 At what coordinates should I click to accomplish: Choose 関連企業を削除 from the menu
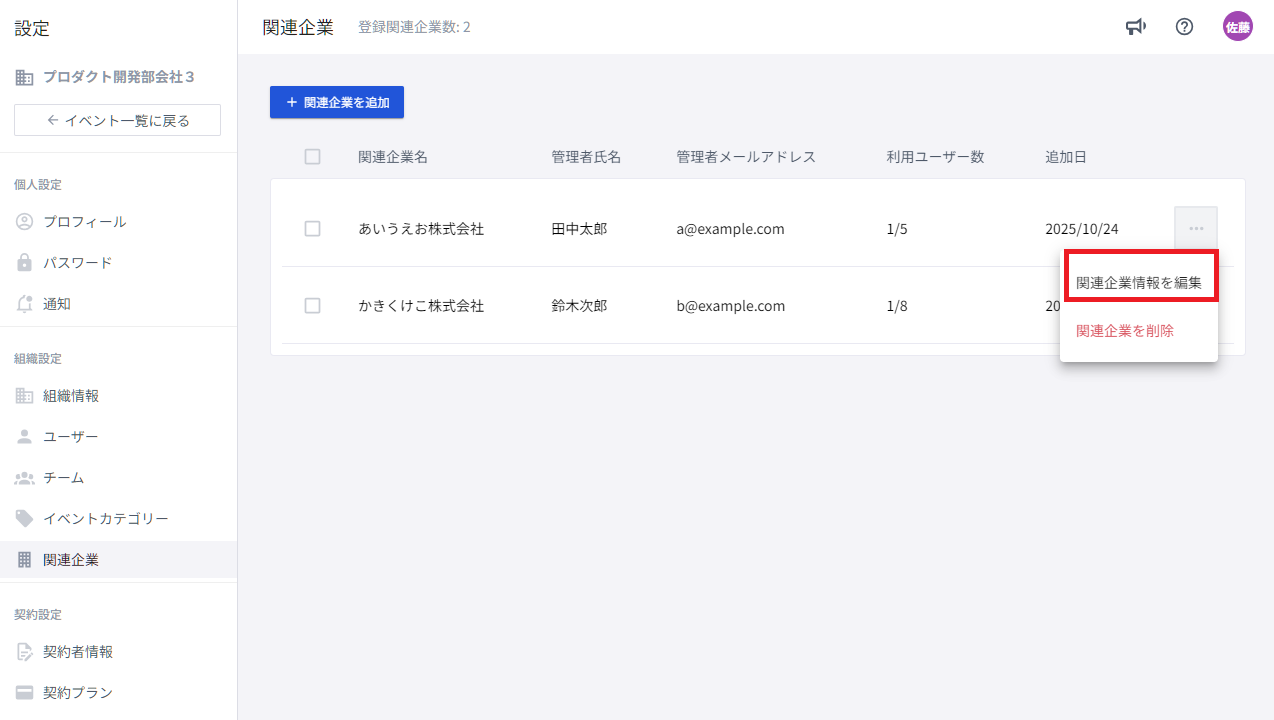[x=1125, y=331]
